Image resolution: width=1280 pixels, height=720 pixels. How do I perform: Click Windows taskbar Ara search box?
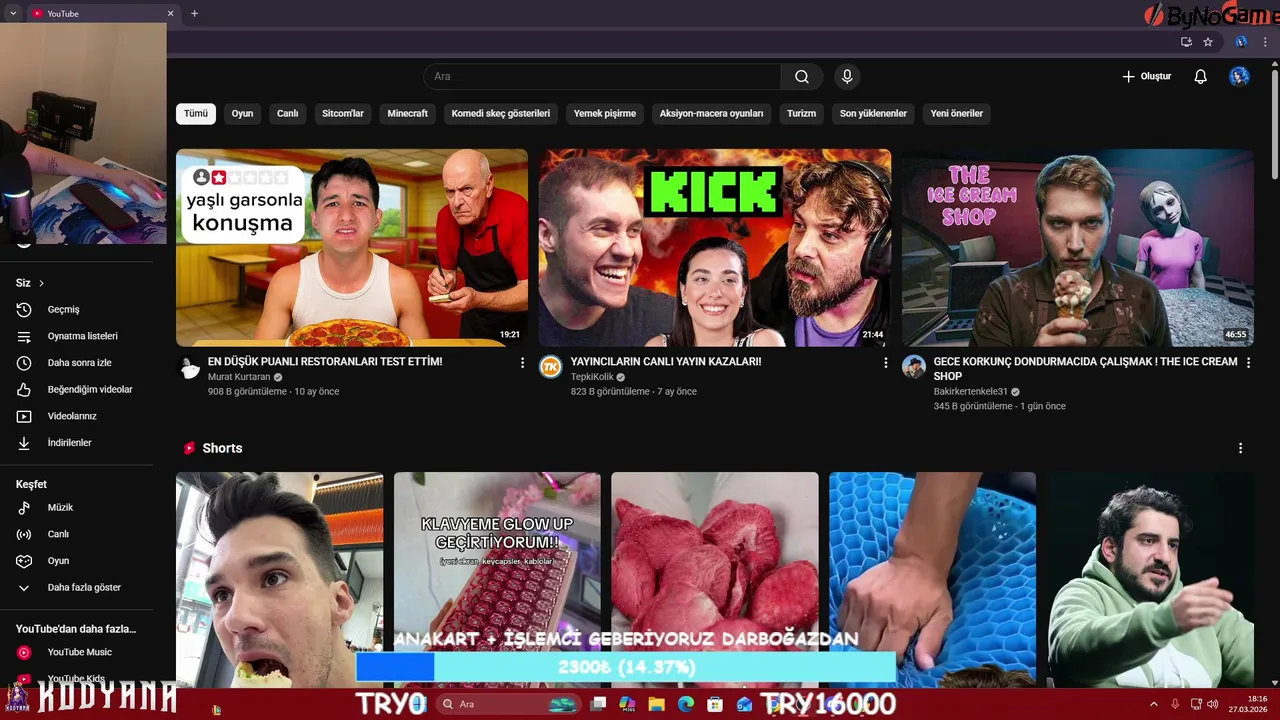click(508, 704)
